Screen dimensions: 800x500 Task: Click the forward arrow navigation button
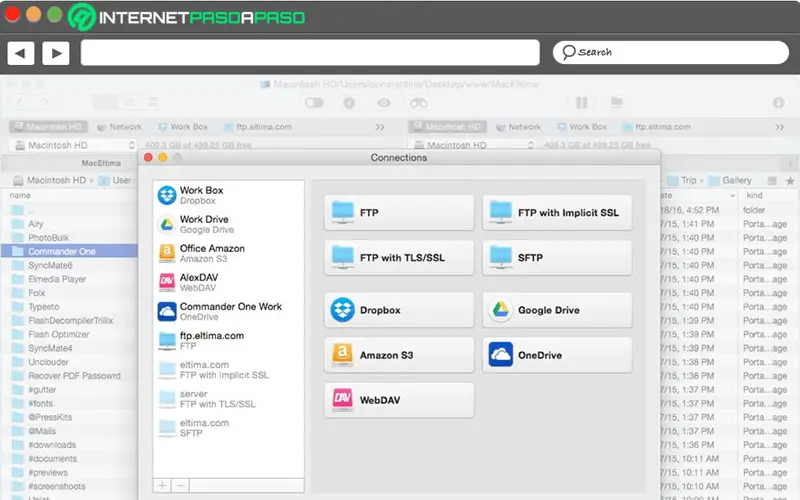pos(56,53)
